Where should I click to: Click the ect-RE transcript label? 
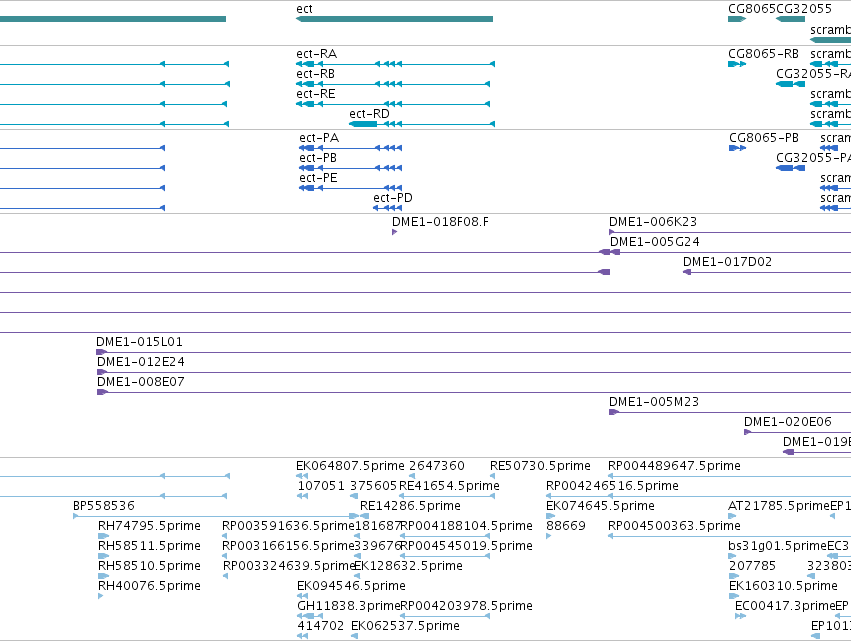pos(316,94)
